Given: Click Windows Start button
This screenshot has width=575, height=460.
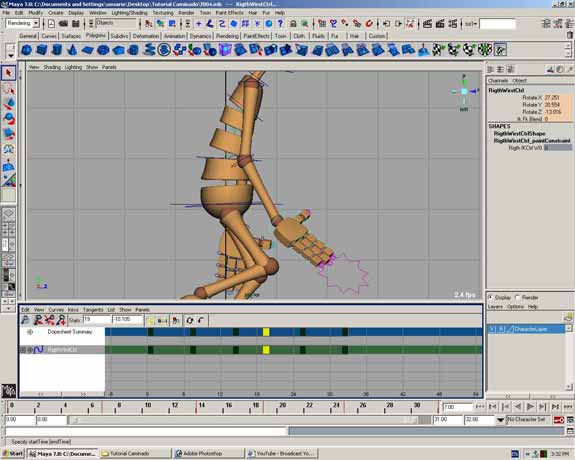Looking at the screenshot, I should (x=12, y=454).
